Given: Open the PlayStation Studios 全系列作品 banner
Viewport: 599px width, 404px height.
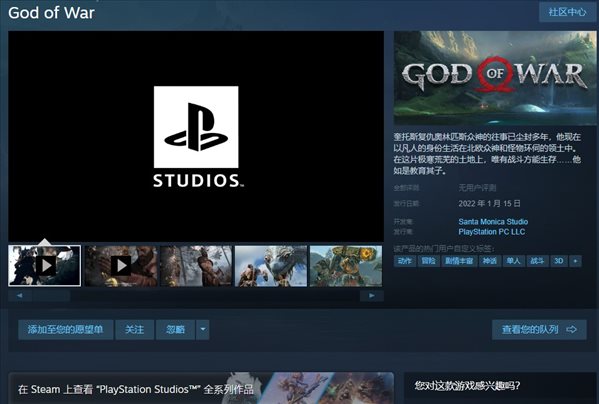Looking at the screenshot, I should [x=201, y=388].
